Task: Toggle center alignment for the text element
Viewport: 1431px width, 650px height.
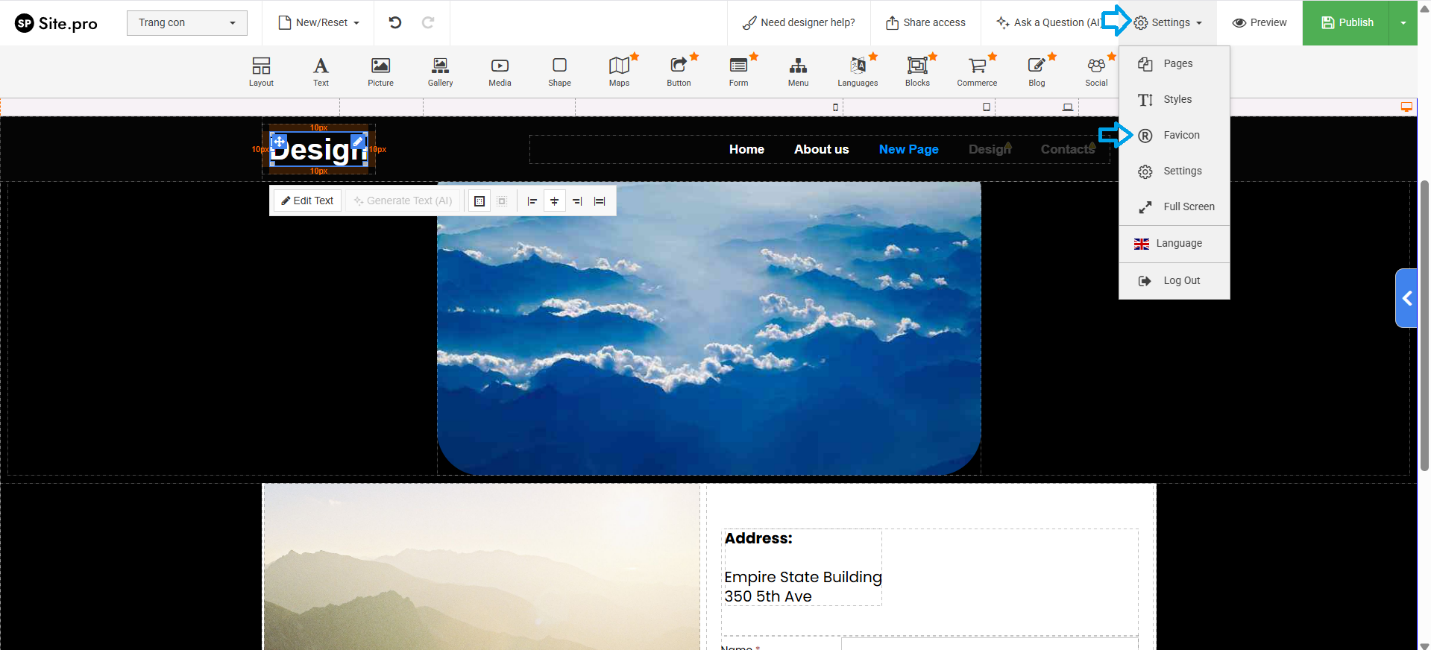Action: 554,201
